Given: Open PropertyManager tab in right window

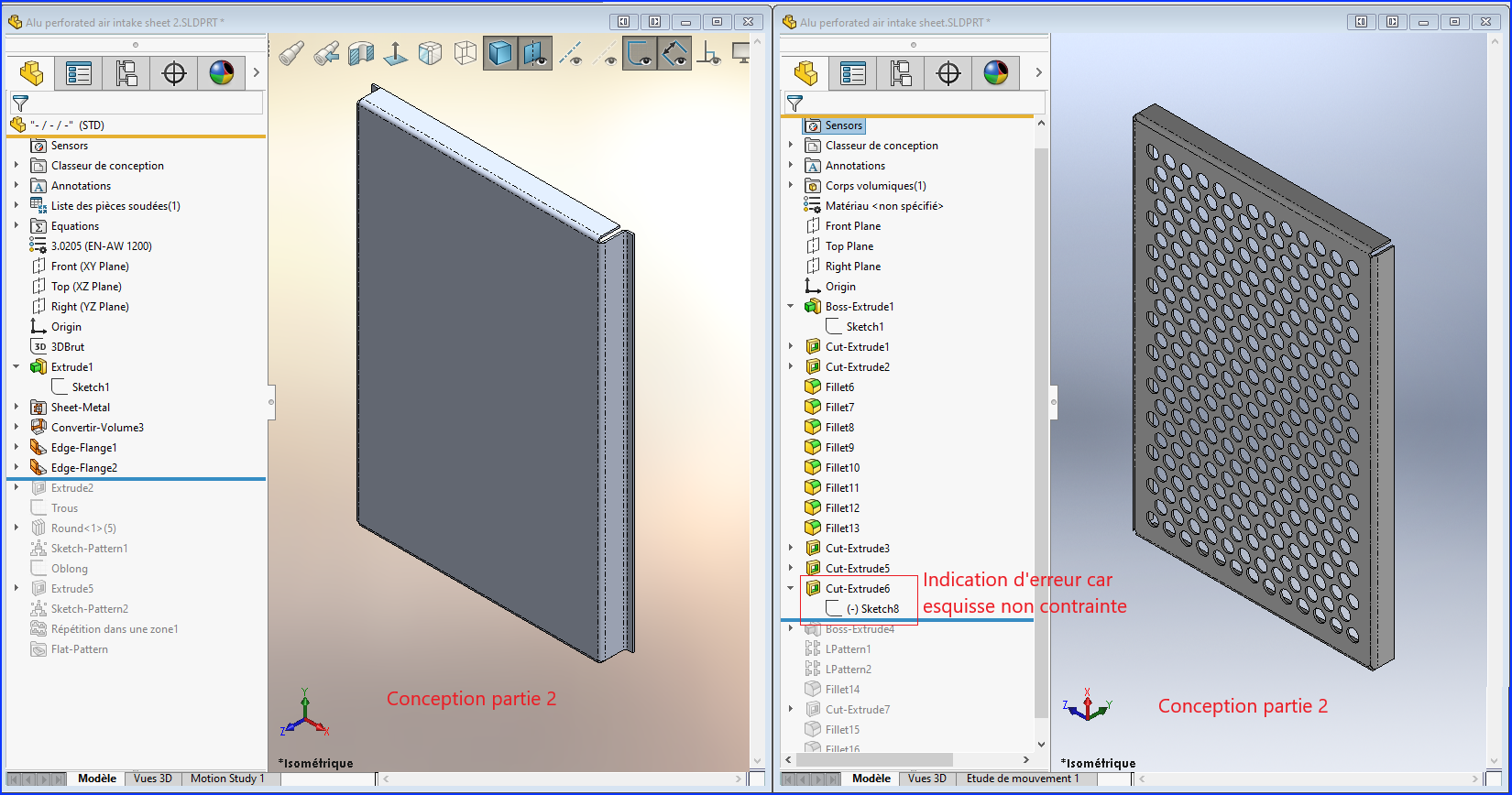Looking at the screenshot, I should 853,73.
